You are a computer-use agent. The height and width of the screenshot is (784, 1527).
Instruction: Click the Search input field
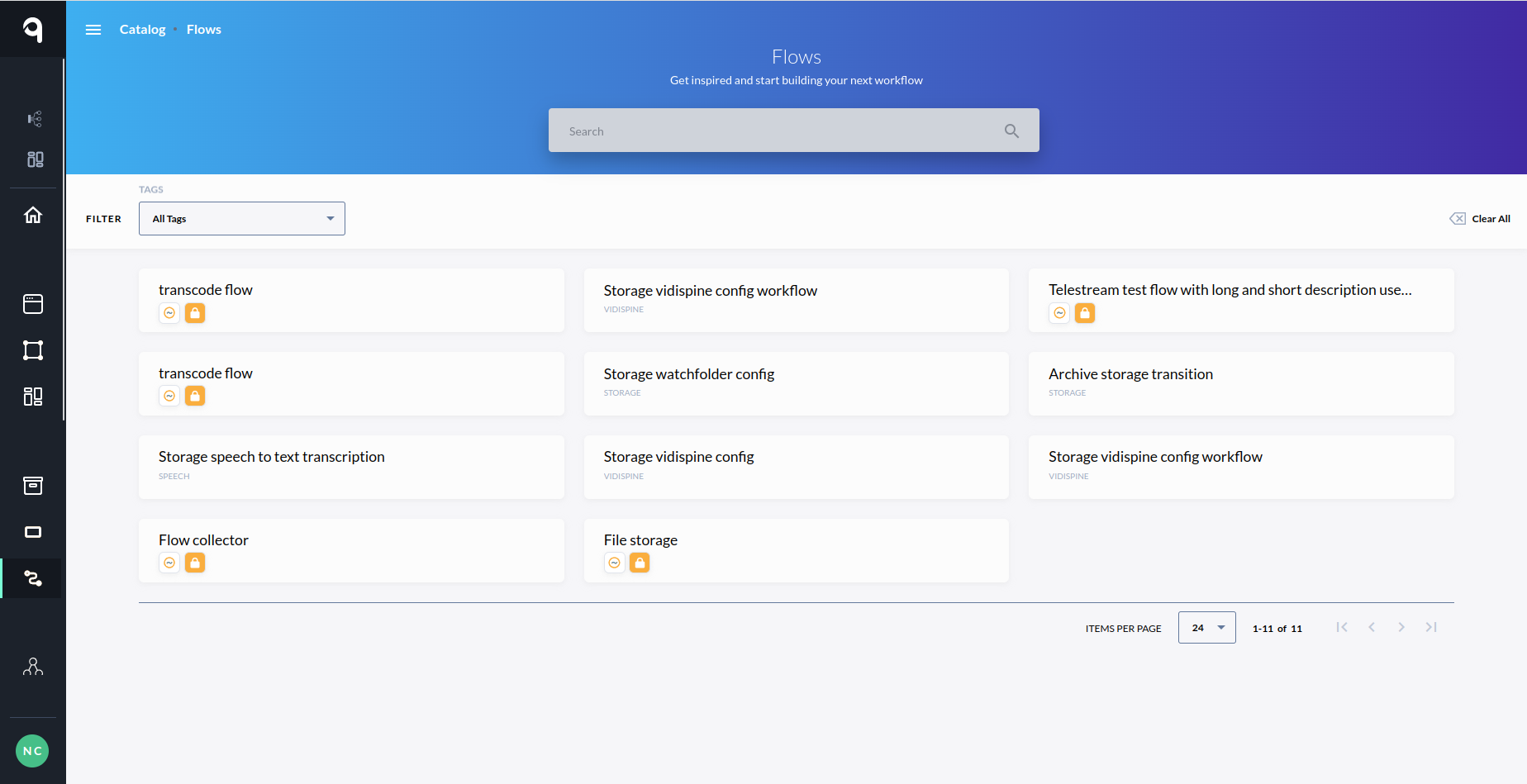pyautogui.click(x=777, y=131)
